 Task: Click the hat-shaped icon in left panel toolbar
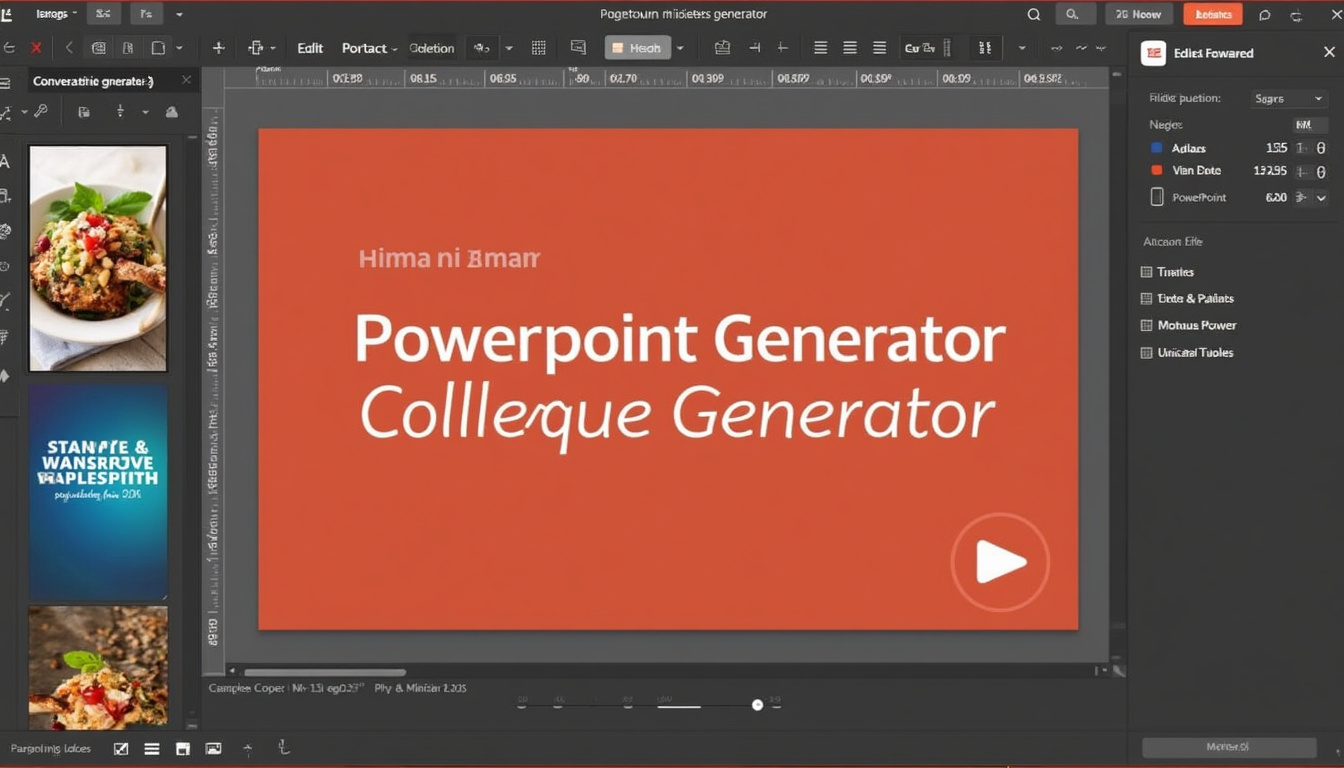click(x=171, y=112)
